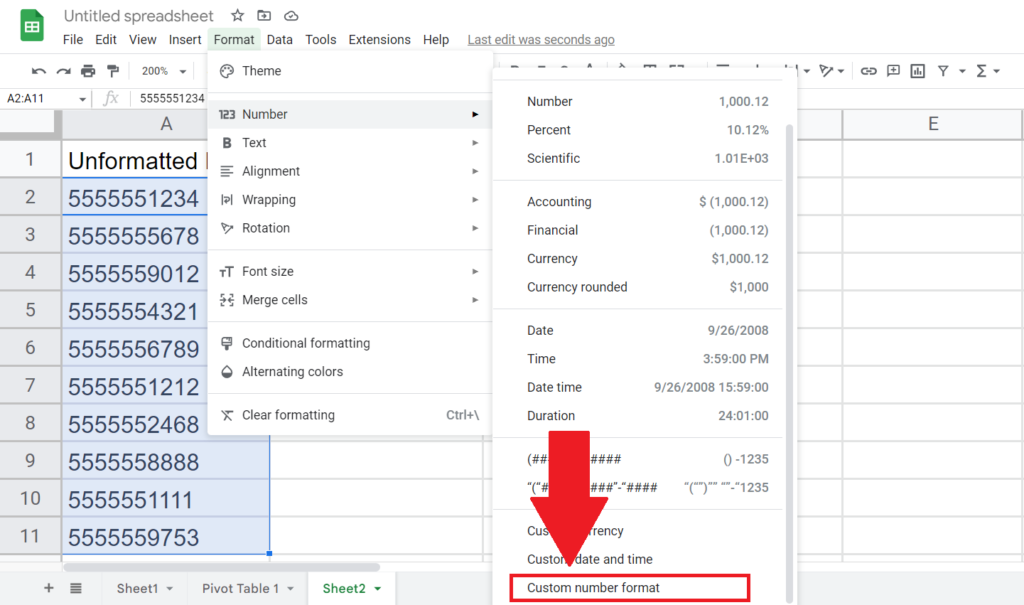The image size is (1024, 605).
Task: Undo the last action
Action: point(40,71)
